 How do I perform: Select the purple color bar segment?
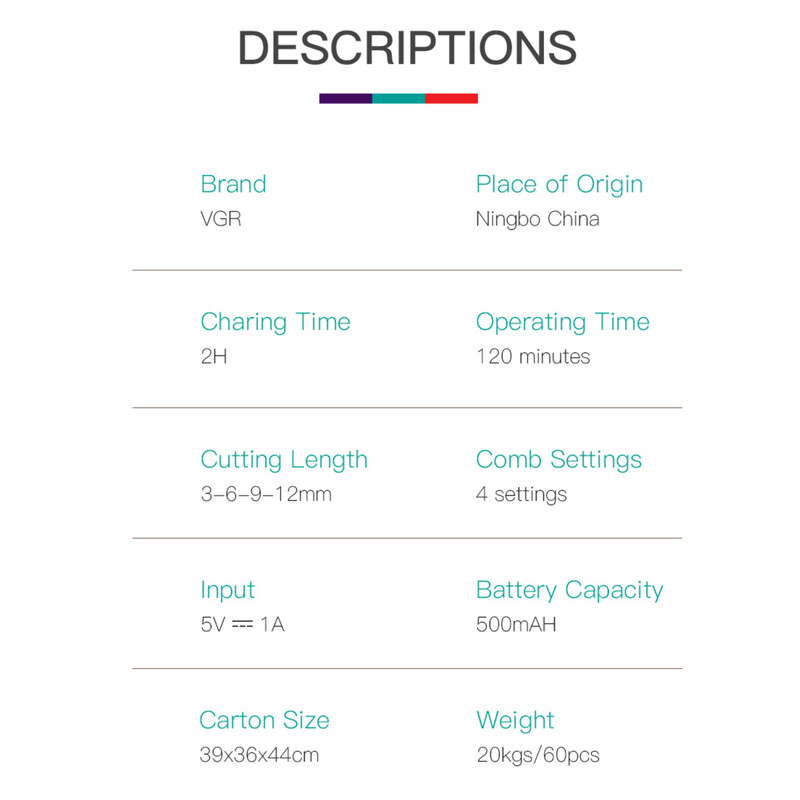(345, 98)
